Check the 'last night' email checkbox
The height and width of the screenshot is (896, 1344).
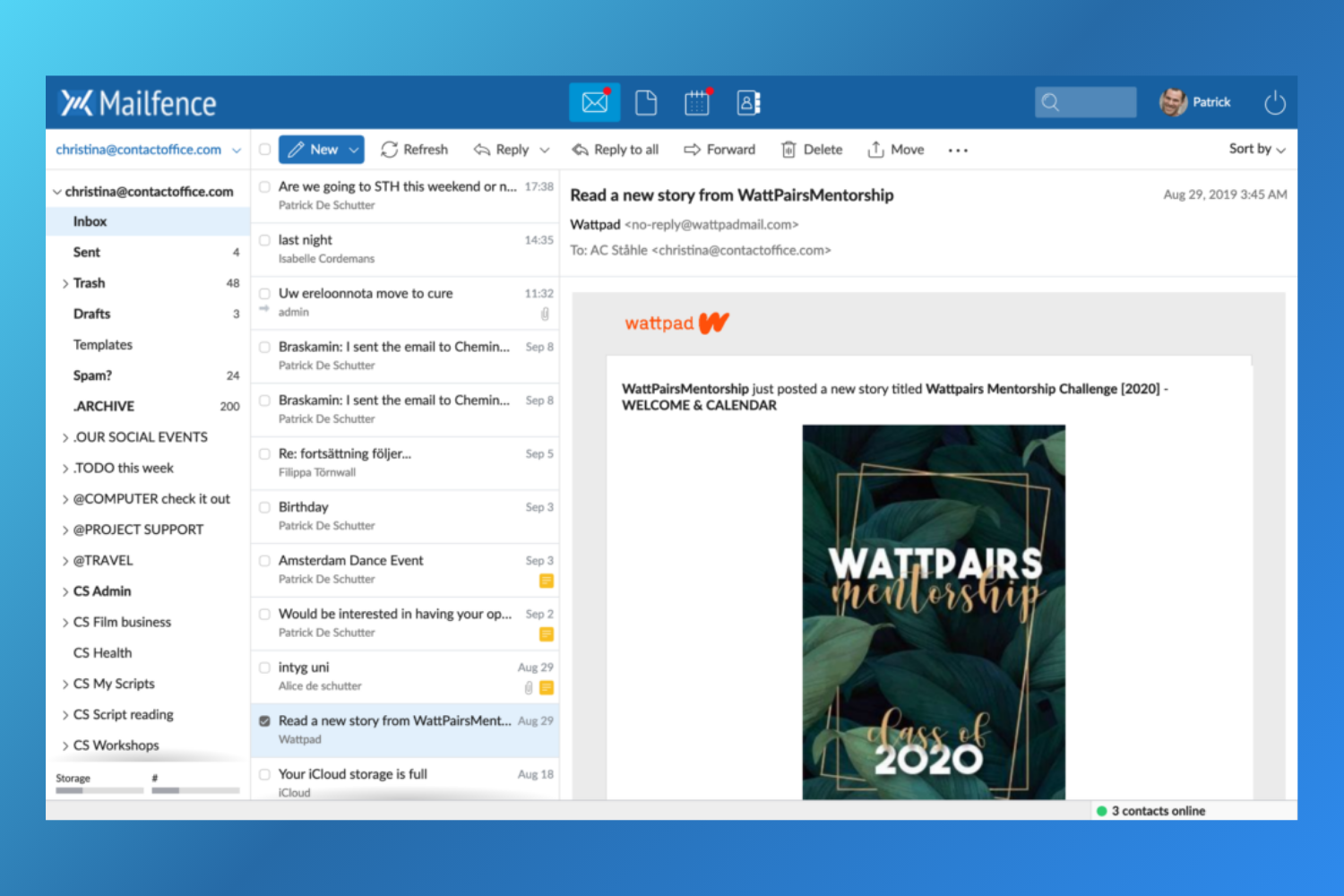tap(265, 240)
